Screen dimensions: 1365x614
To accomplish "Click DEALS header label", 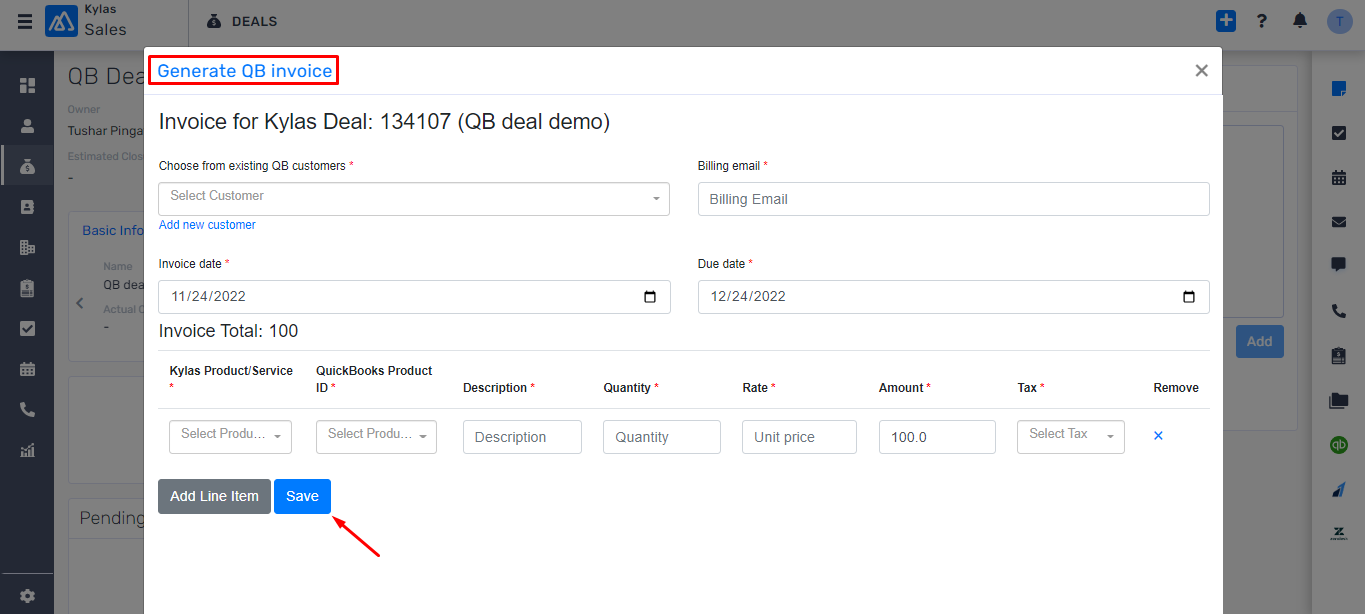I will click(x=254, y=21).
